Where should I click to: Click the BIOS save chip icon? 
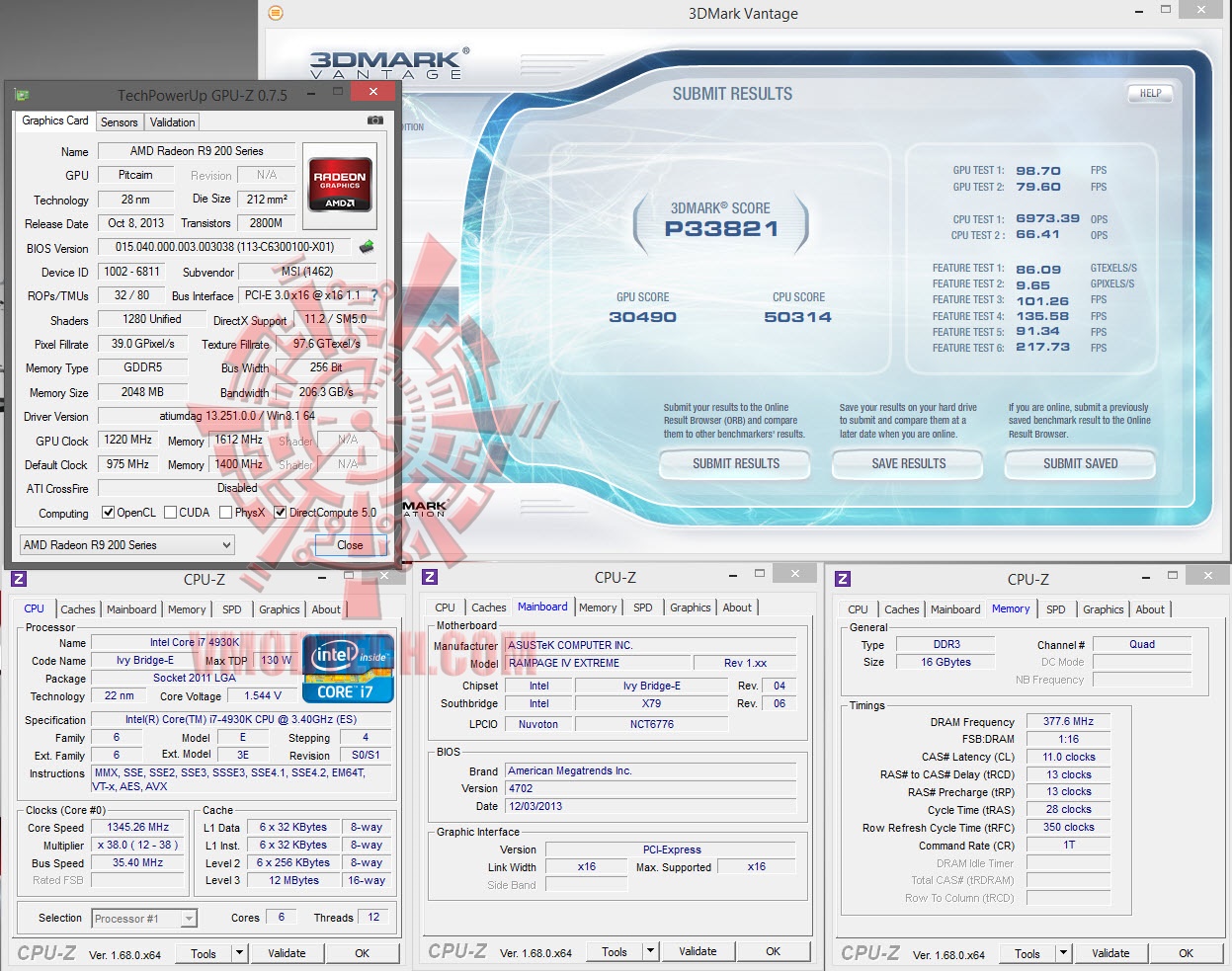click(x=367, y=247)
